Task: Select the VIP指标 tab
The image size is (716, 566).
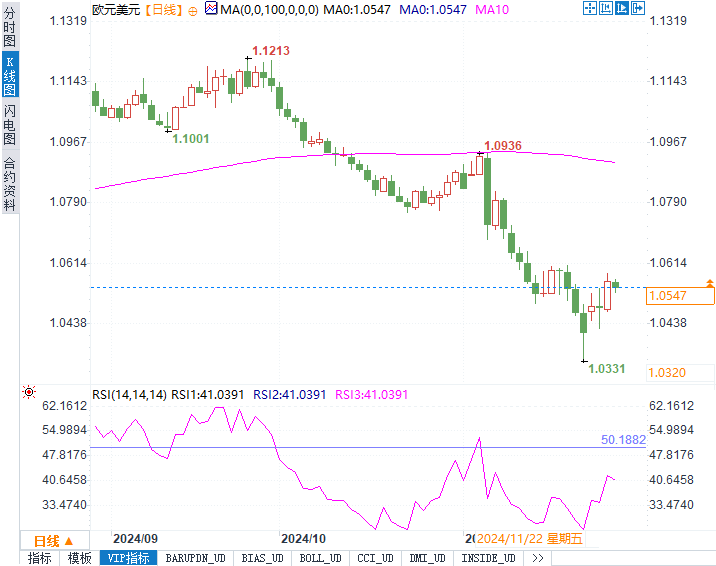Action: 128,558
